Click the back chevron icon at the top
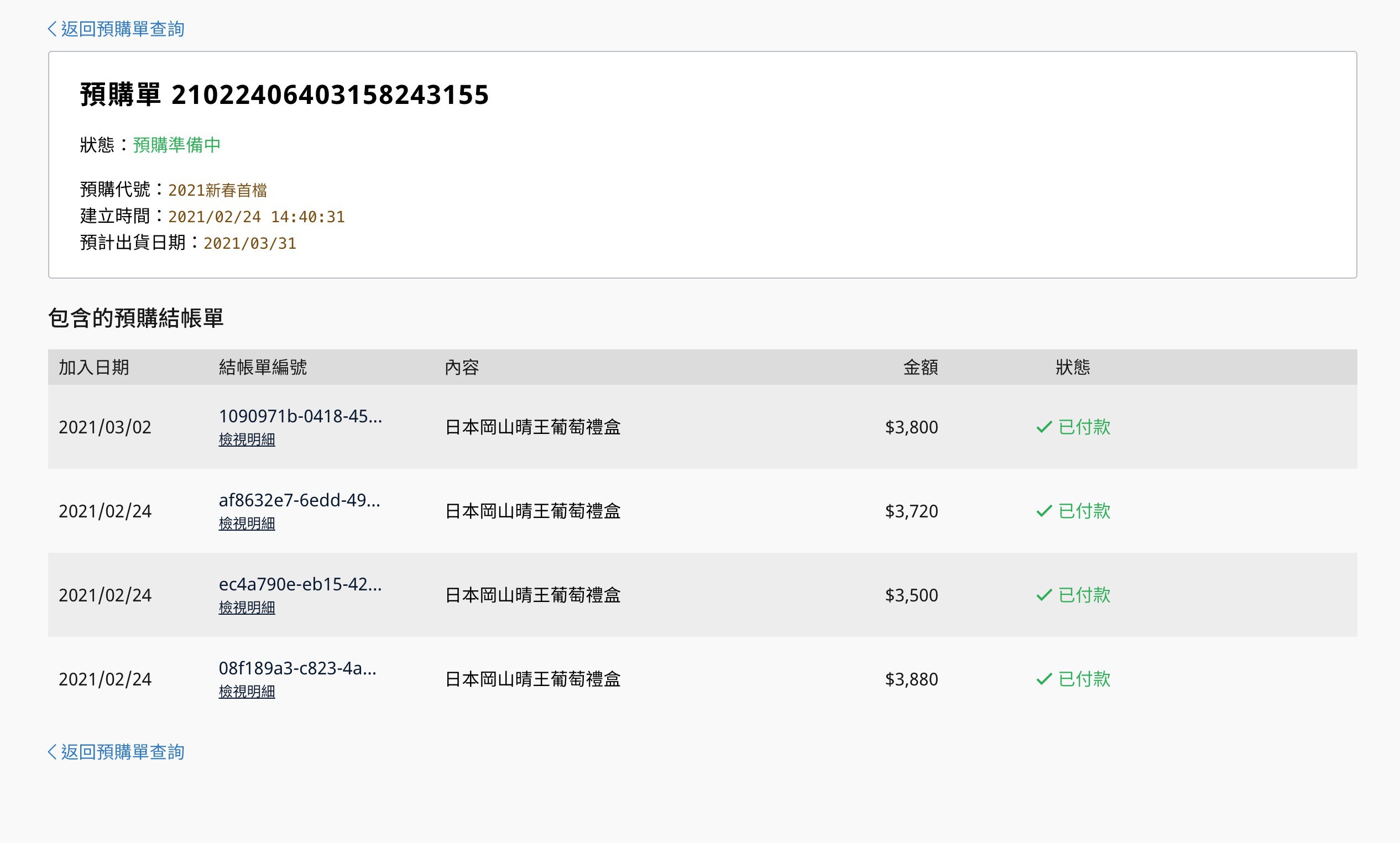The height and width of the screenshot is (843, 1400). (x=53, y=28)
